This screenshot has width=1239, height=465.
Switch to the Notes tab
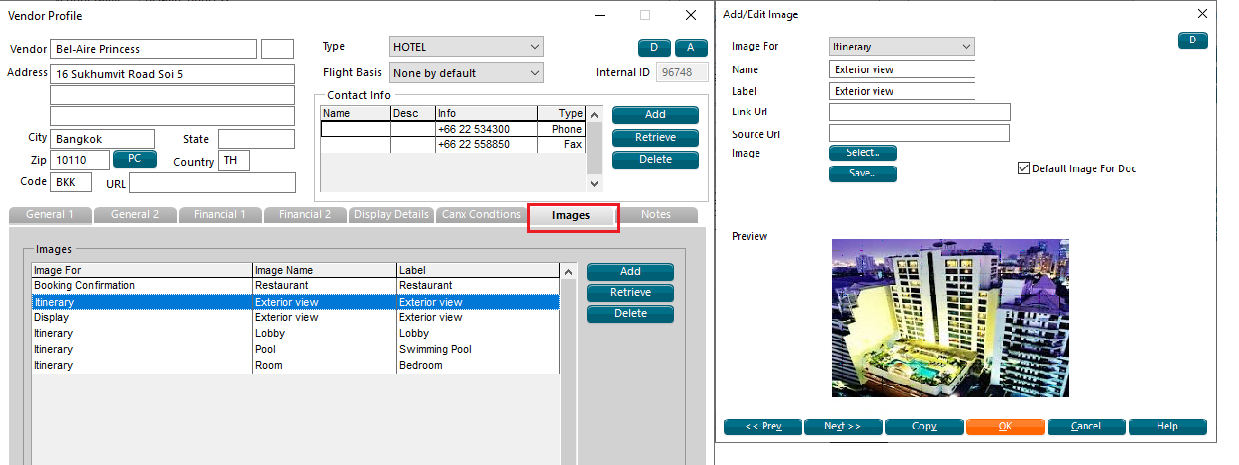click(x=656, y=214)
